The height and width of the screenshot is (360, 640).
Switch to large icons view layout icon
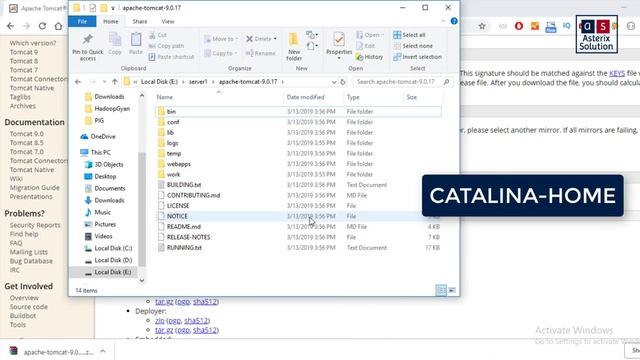(452, 290)
